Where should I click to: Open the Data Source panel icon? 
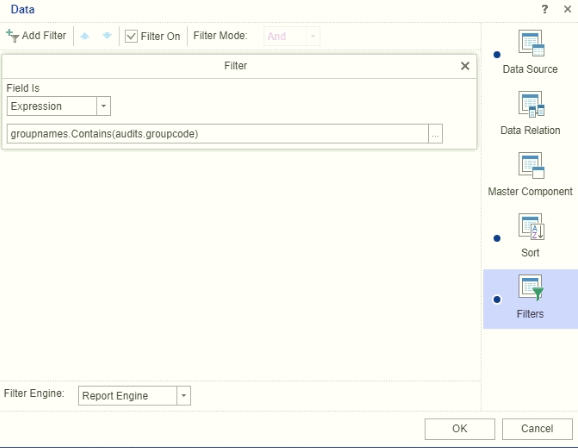pos(531,43)
